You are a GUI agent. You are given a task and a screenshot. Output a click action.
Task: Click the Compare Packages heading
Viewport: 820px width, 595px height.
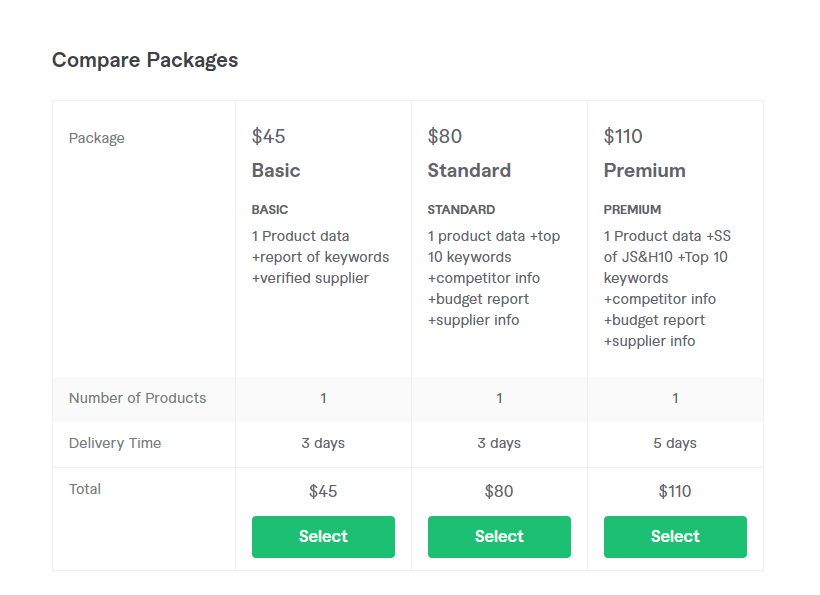(145, 60)
